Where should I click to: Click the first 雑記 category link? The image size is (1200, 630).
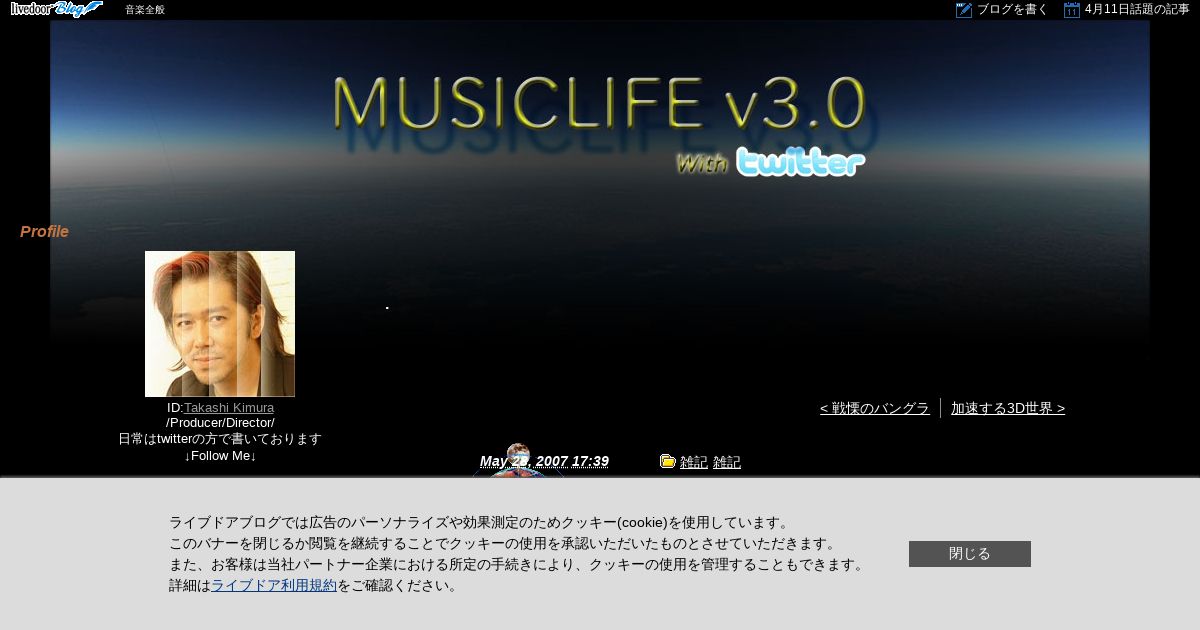point(694,462)
